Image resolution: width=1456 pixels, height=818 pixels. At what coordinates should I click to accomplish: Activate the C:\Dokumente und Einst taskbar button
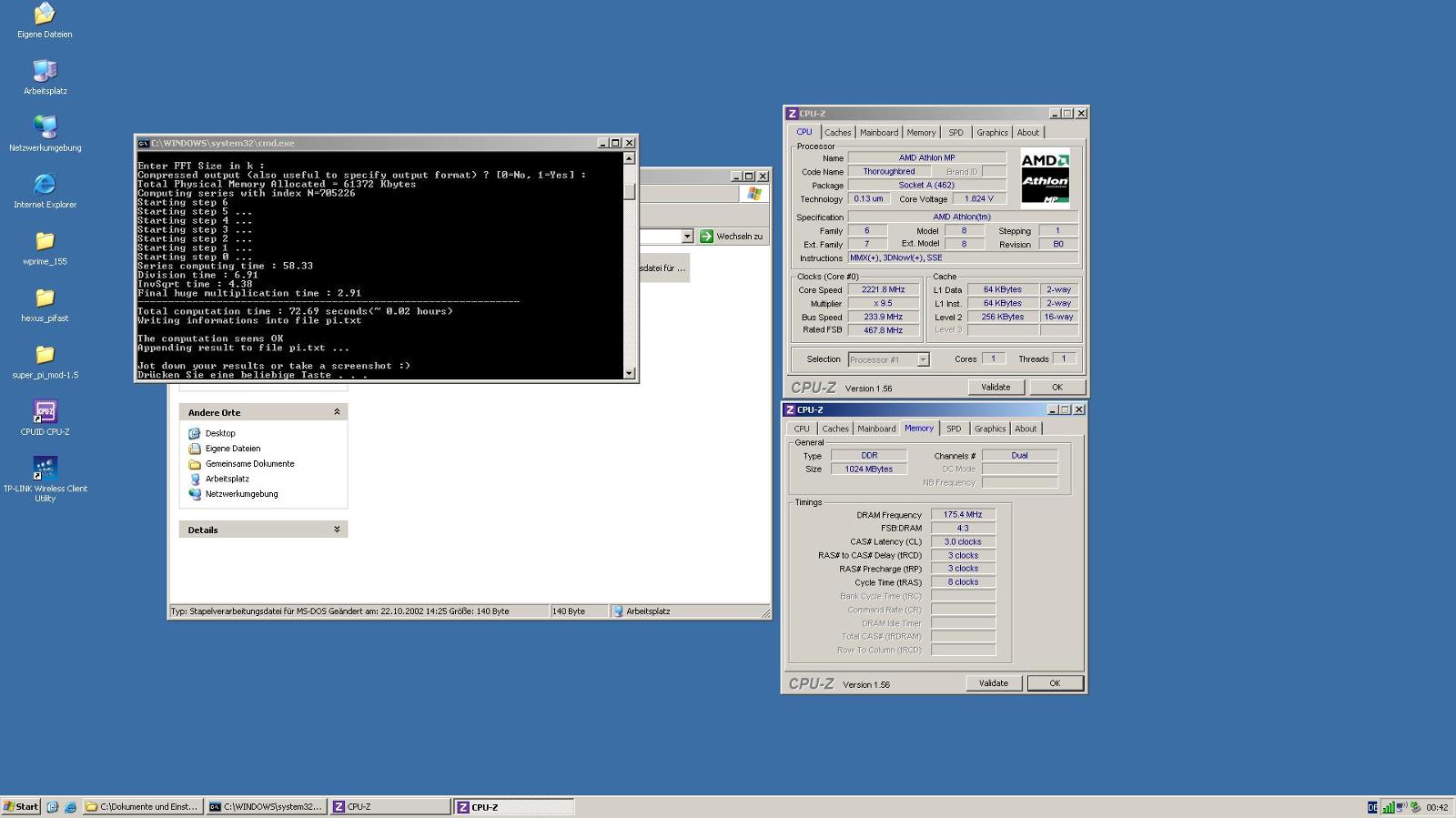point(143,807)
